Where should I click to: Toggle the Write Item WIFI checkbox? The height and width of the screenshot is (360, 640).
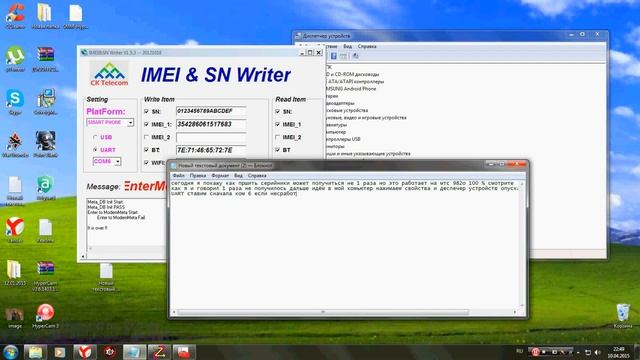146,162
